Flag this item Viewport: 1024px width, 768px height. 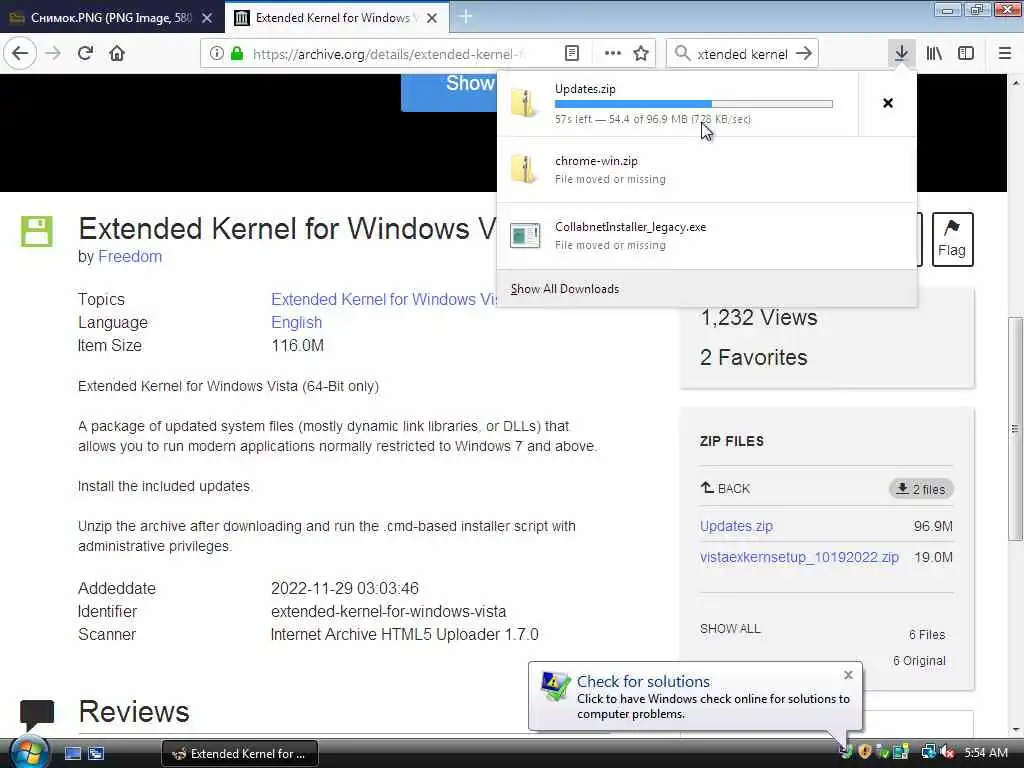pos(952,239)
